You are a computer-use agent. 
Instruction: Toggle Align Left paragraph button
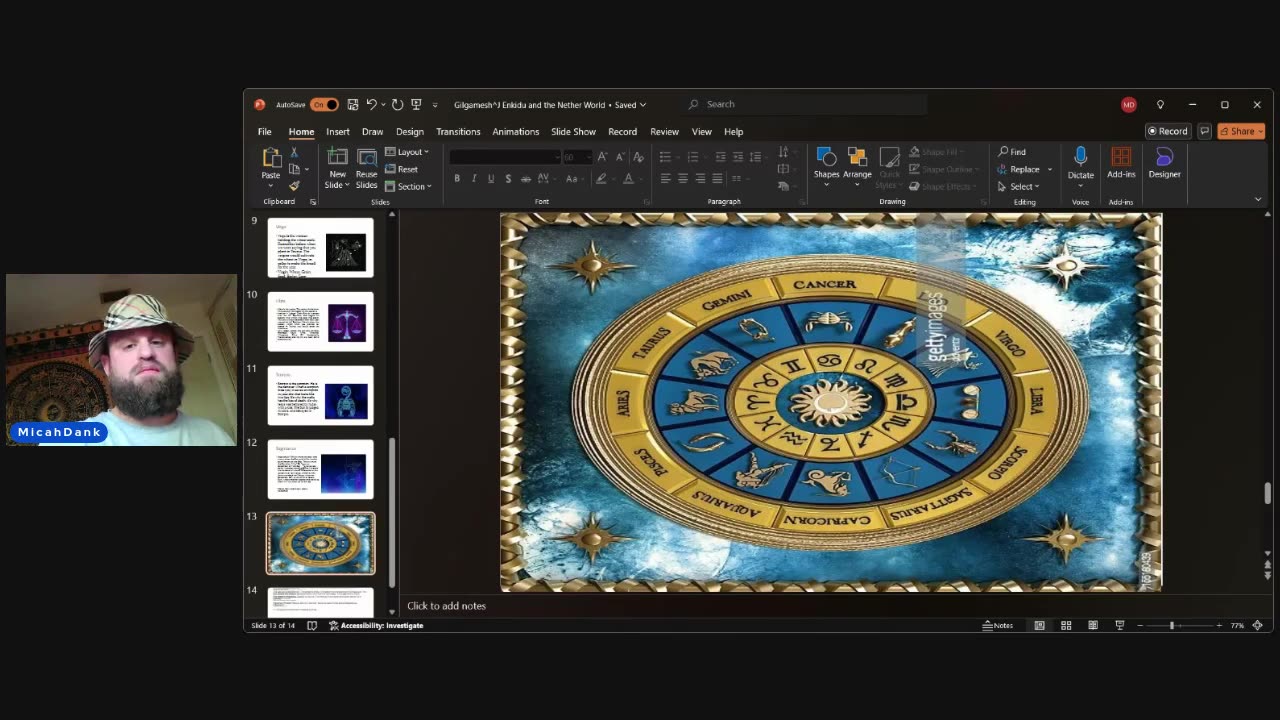pyautogui.click(x=665, y=179)
